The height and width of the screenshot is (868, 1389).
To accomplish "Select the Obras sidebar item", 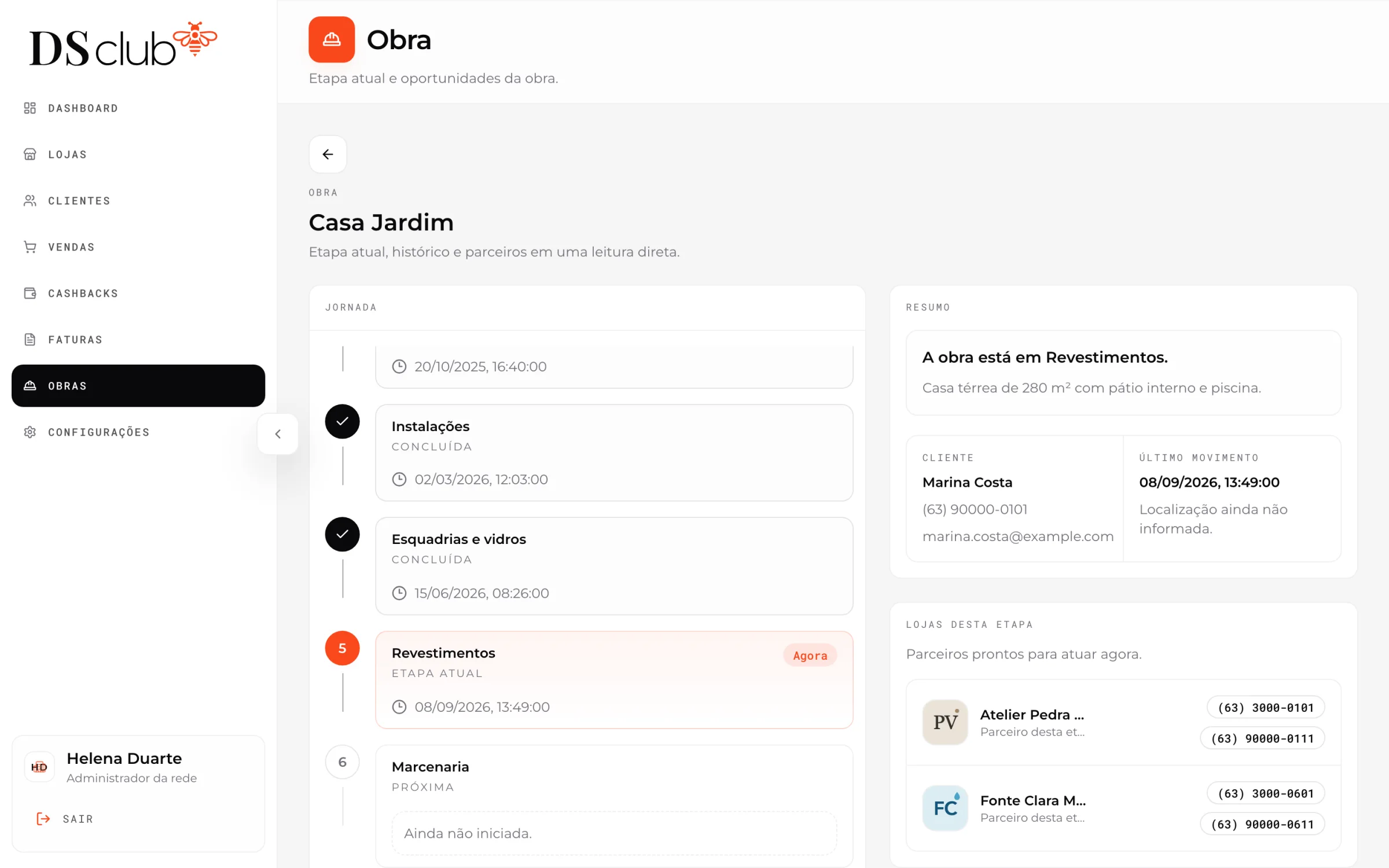I will [x=138, y=386].
